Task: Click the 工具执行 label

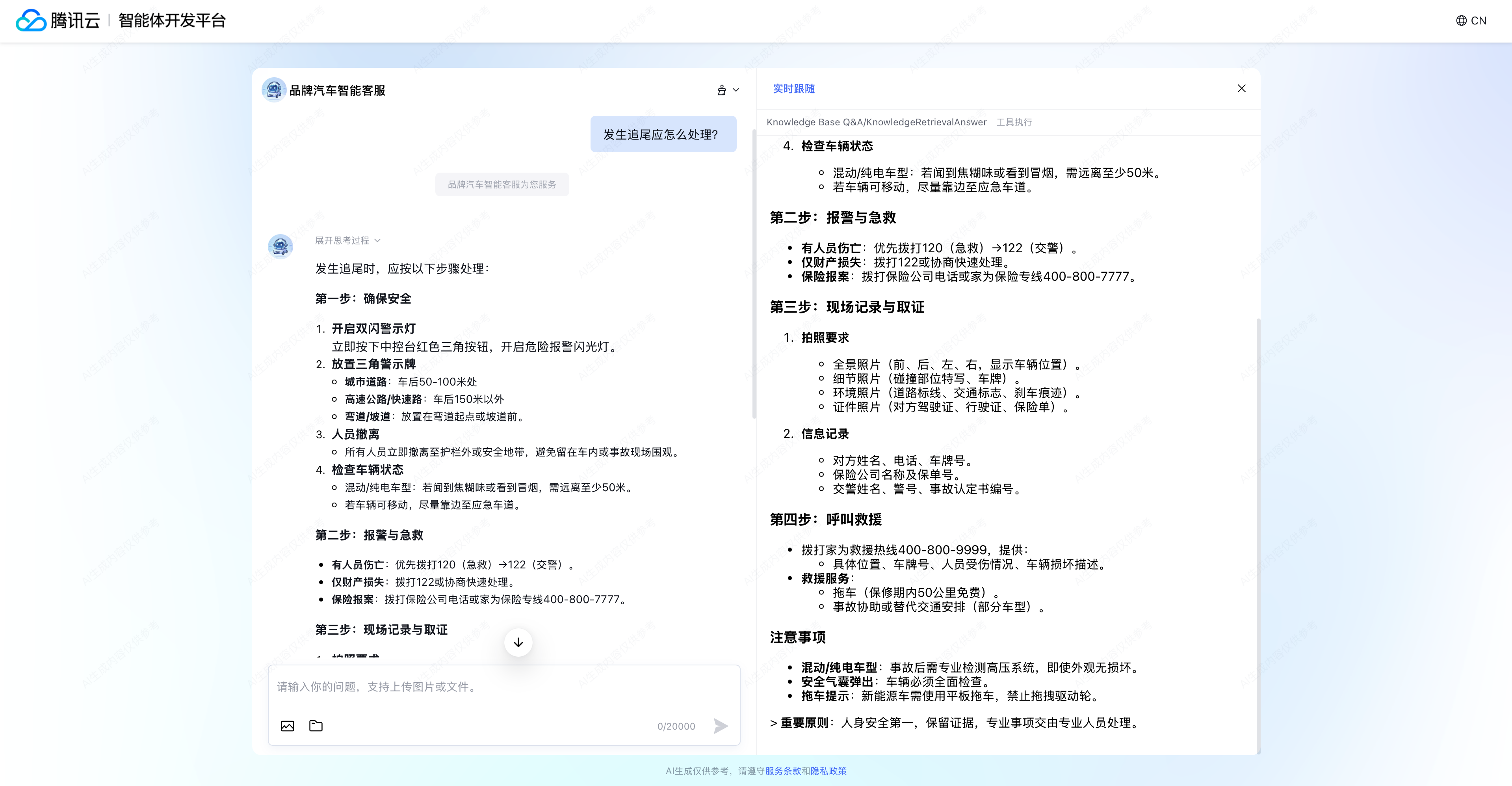Action: (1014, 122)
